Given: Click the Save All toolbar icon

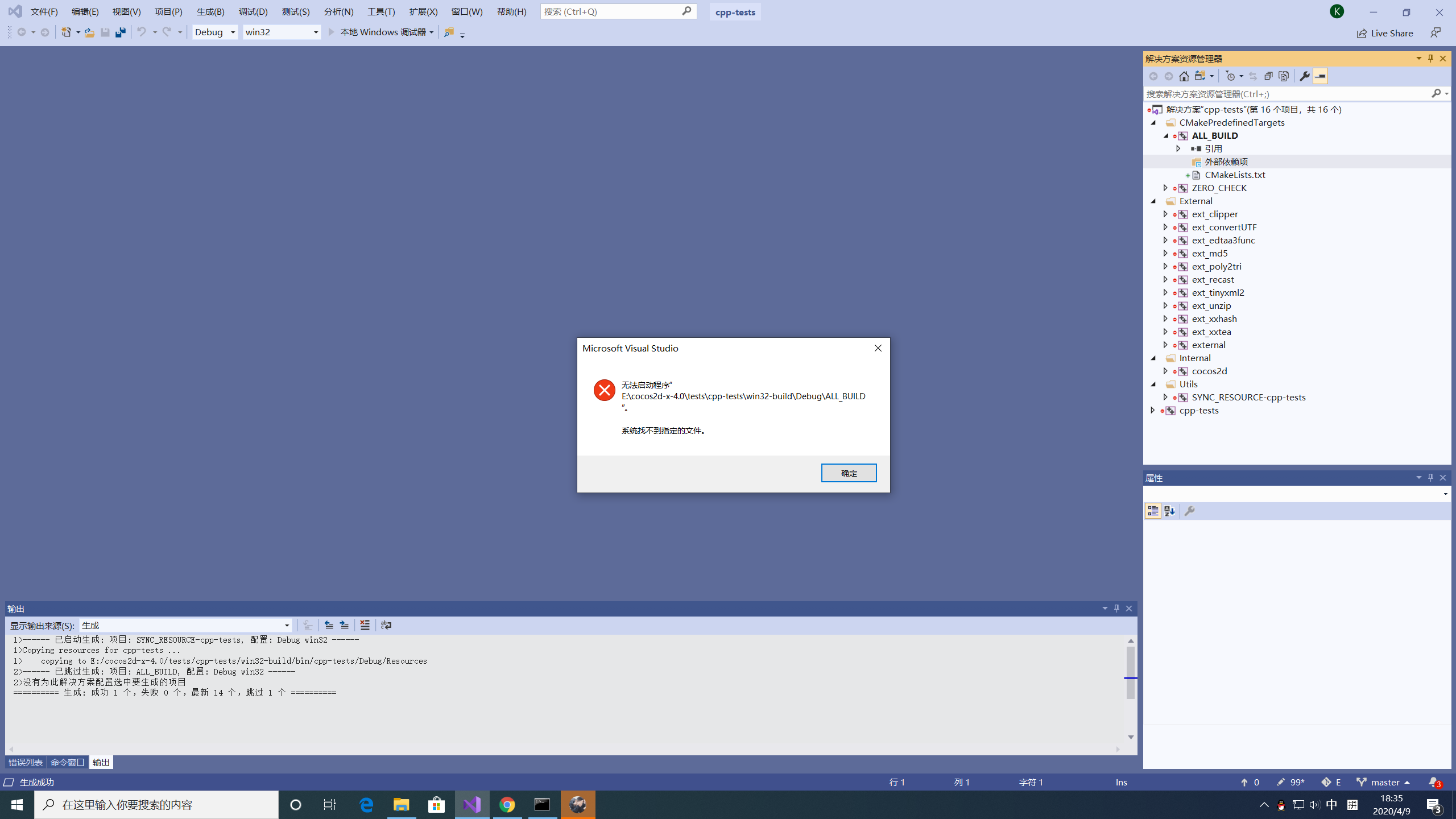Looking at the screenshot, I should (x=120, y=32).
